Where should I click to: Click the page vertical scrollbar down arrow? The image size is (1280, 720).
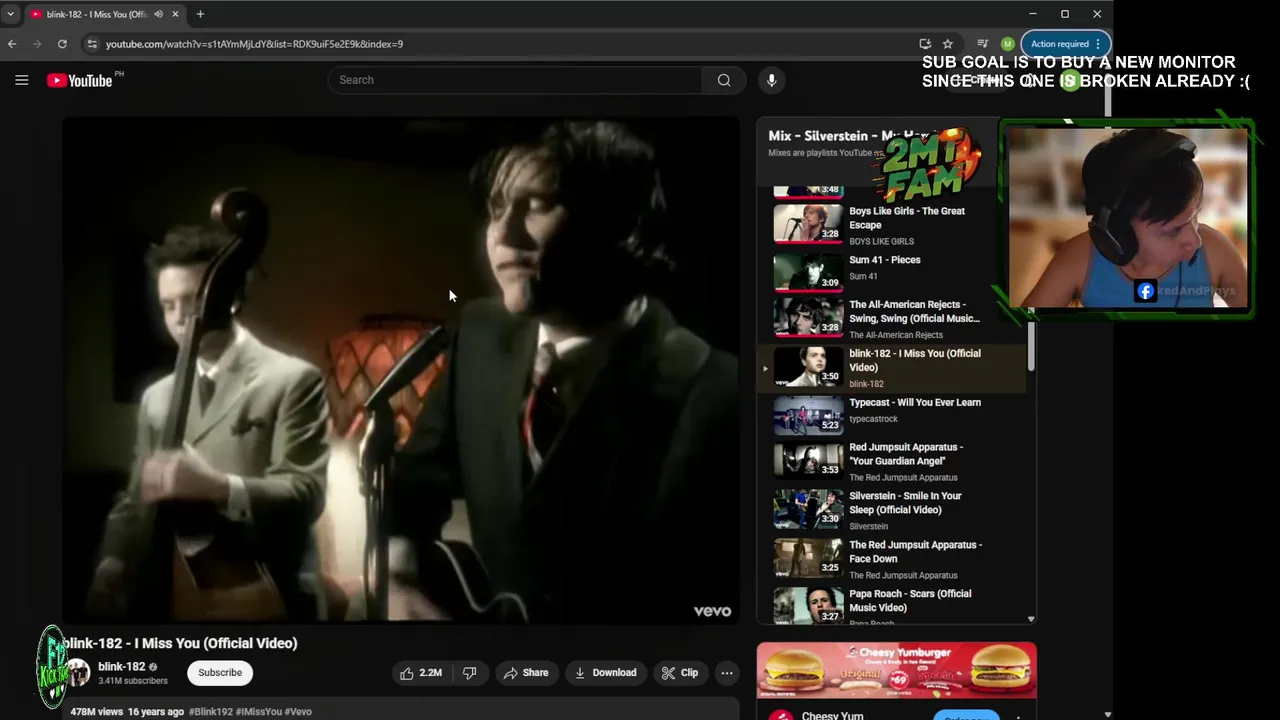(1107, 715)
